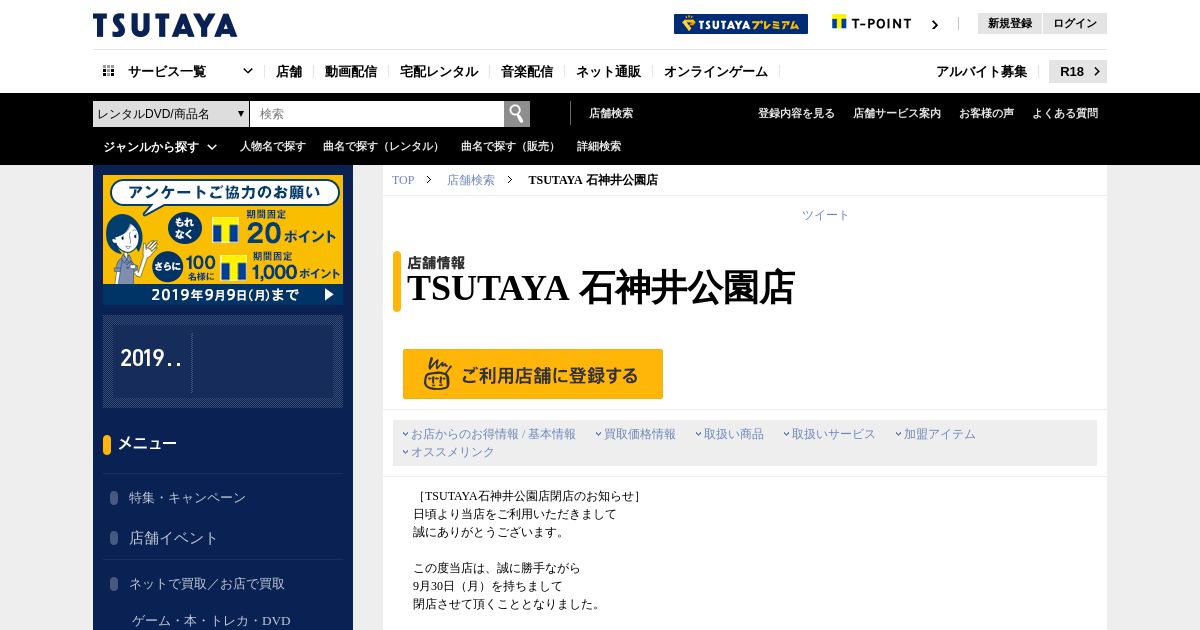
Task: Open the 店舗 menu item
Action: coord(289,71)
